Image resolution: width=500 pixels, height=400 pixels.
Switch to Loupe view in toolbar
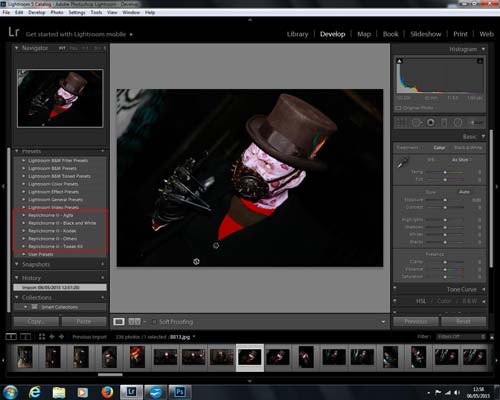coord(119,322)
